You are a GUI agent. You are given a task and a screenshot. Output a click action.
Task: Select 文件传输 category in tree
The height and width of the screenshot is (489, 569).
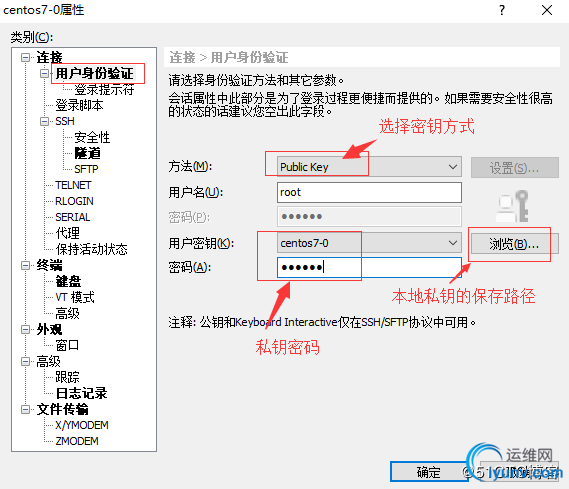point(62,409)
